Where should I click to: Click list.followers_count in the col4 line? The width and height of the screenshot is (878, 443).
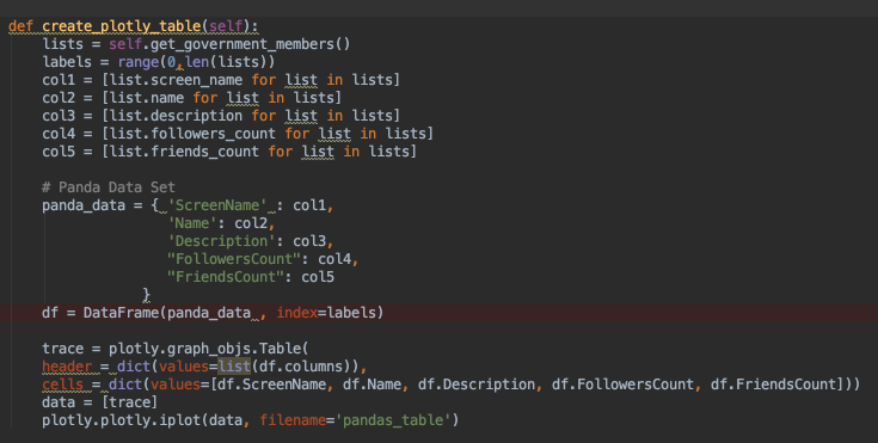[x=181, y=133]
